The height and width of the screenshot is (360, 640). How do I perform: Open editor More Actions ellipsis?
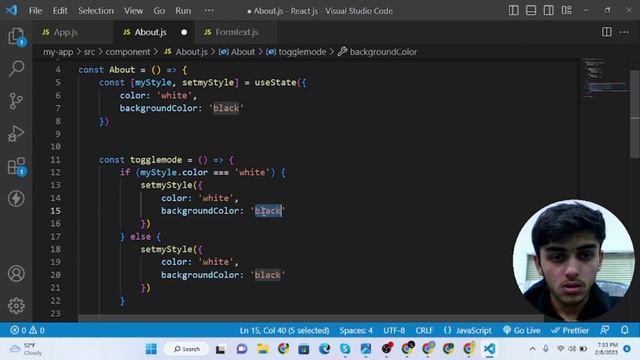click(624, 32)
